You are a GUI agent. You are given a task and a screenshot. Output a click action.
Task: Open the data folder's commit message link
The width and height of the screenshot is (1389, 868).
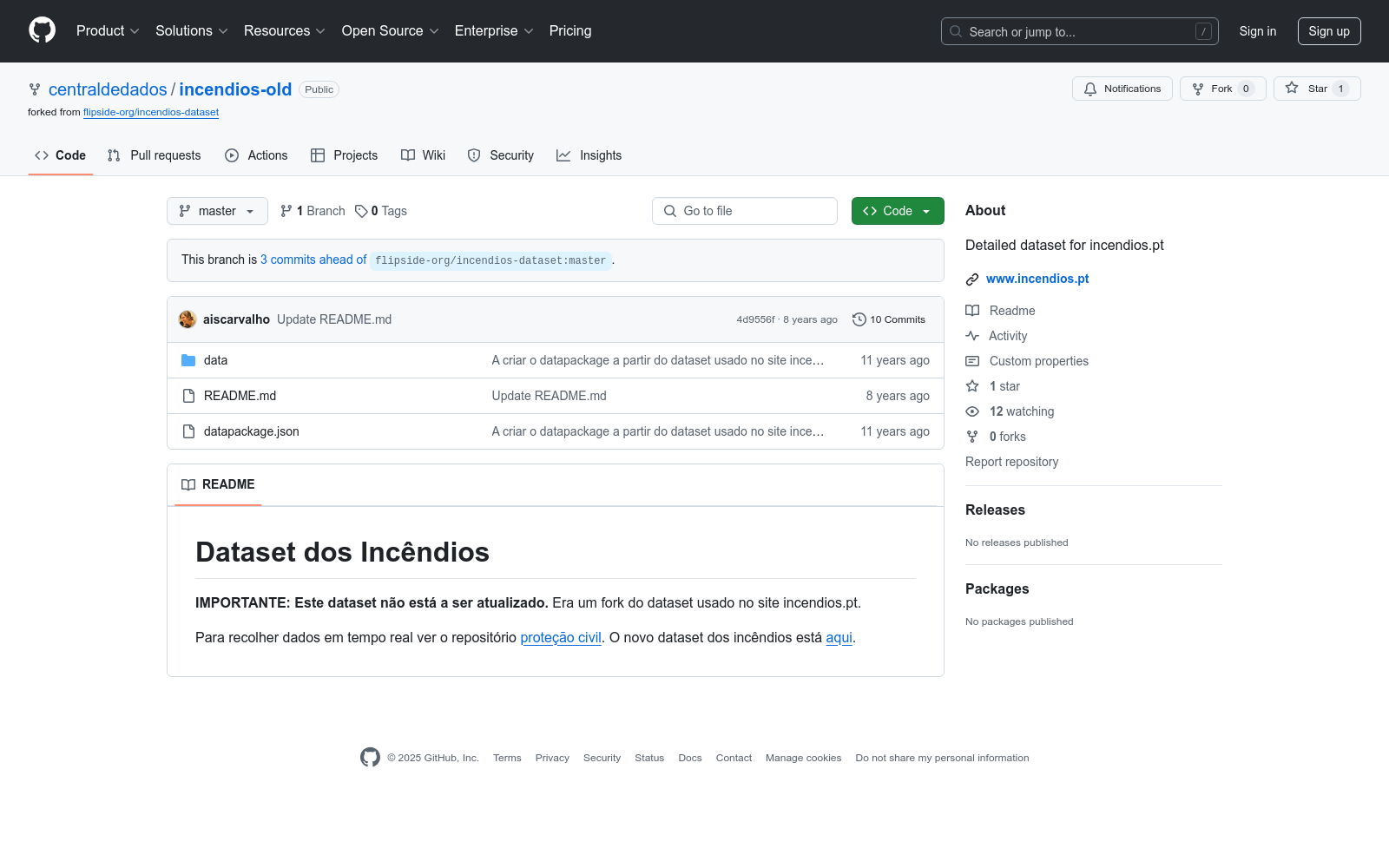tap(658, 360)
